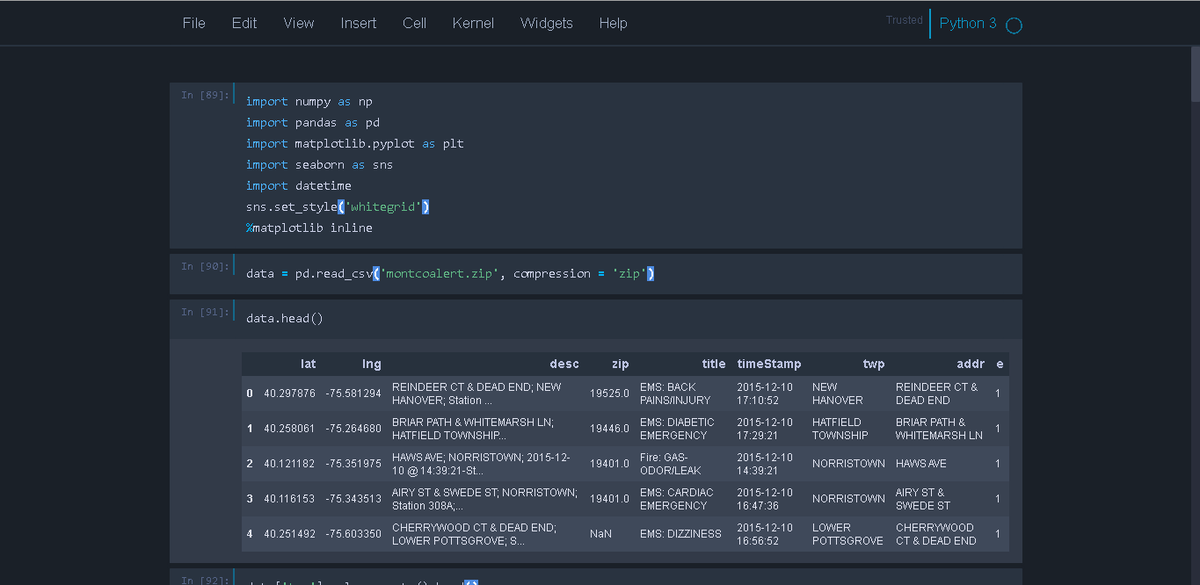Click the zip value 19525.0
The width and height of the screenshot is (1200, 585).
tap(610, 394)
